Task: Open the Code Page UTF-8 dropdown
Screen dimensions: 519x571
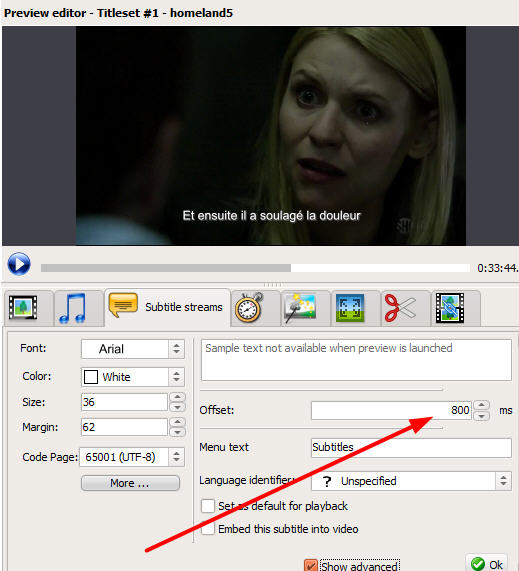Action: point(132,457)
